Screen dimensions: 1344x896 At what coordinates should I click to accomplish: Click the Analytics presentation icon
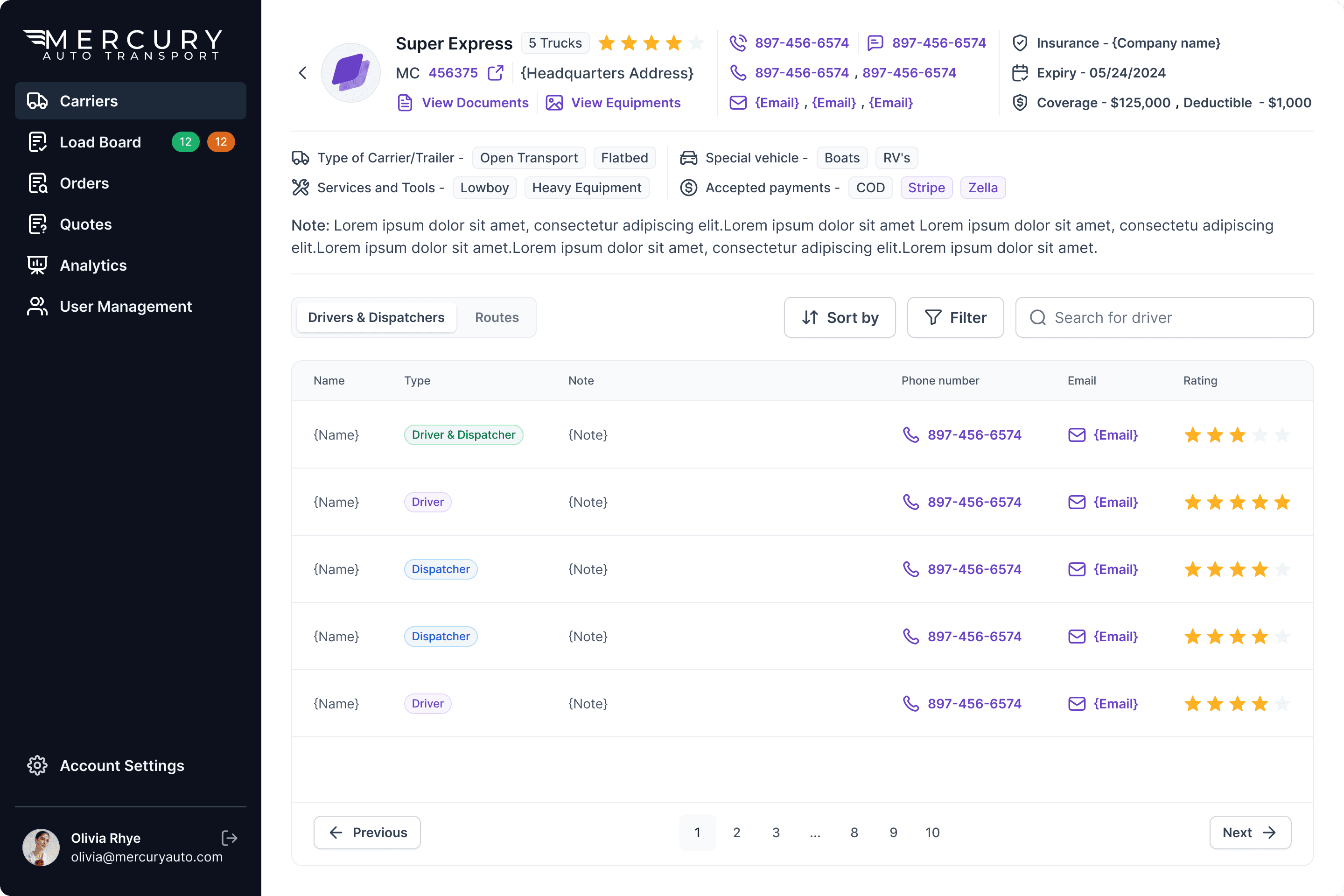pos(38,265)
